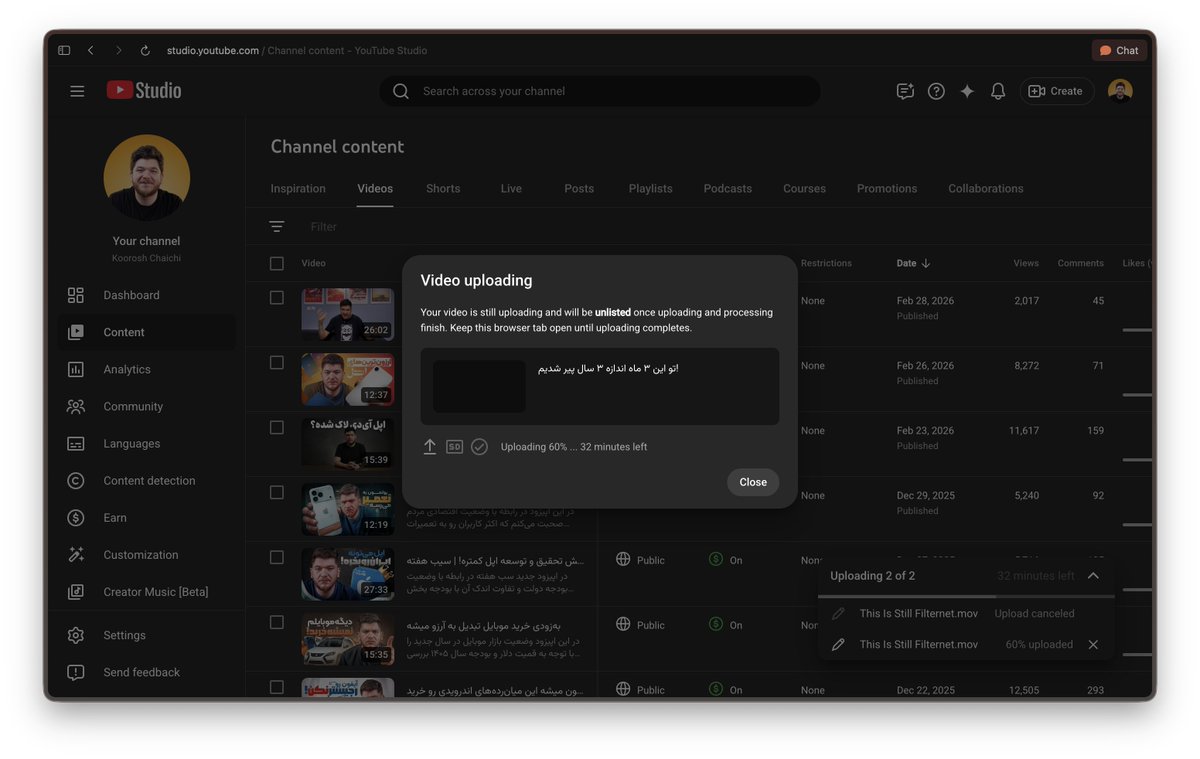The width and height of the screenshot is (1200, 759).
Task: Open the feedback comment icon in header
Action: tap(905, 91)
